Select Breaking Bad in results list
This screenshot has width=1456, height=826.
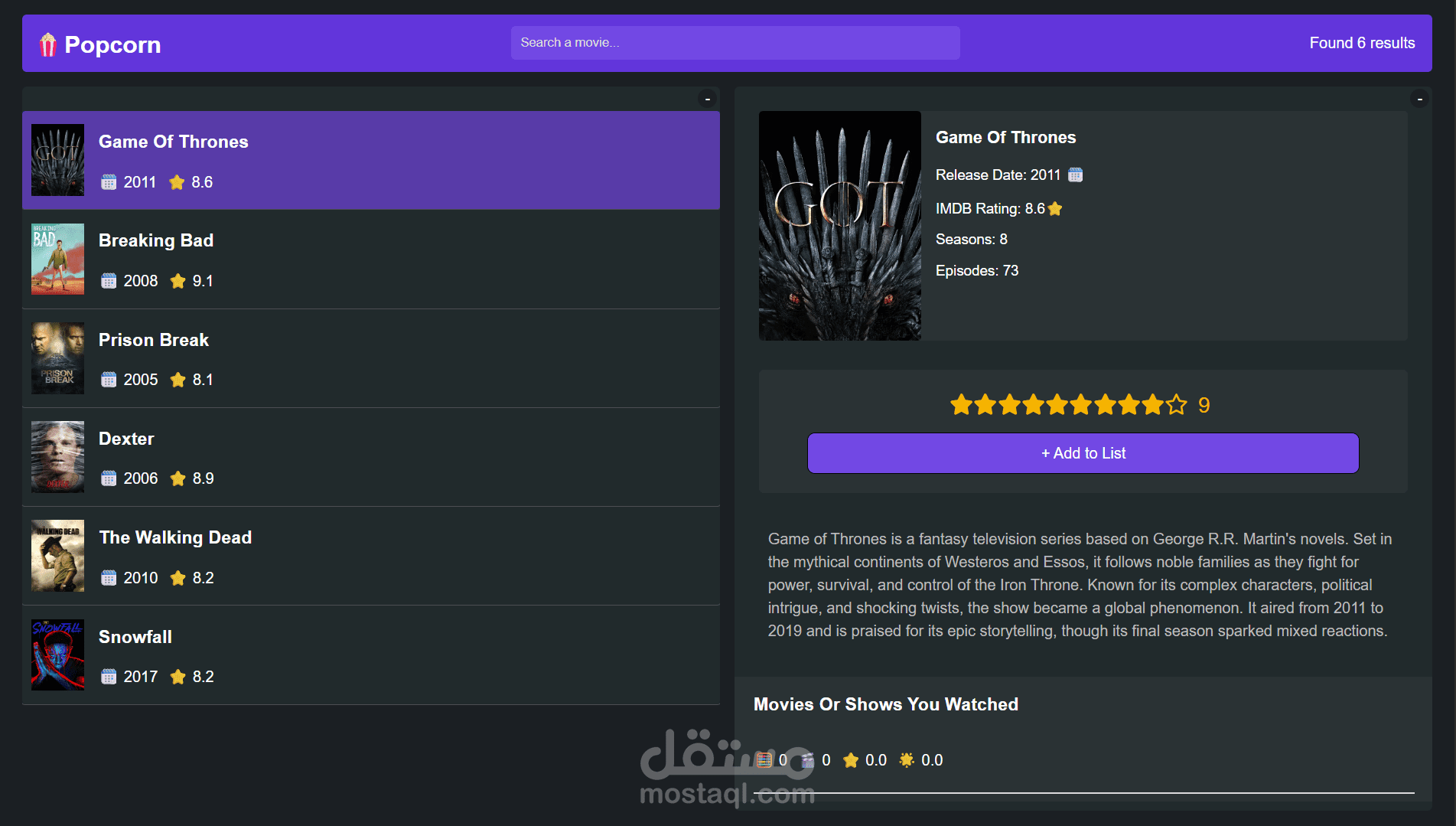click(x=371, y=260)
